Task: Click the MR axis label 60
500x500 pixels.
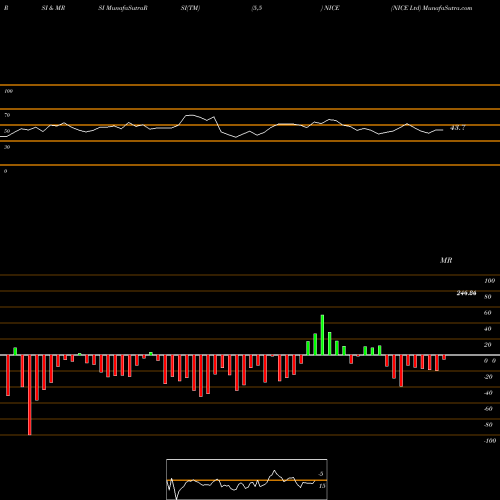Action: click(488, 313)
